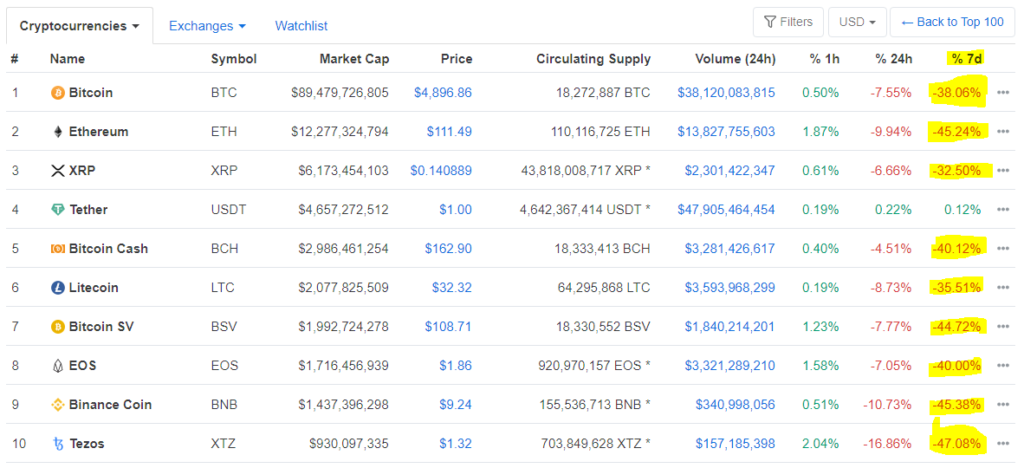Open the USD currency selector
Screen dimensions: 1024x468
pyautogui.click(x=857, y=22)
